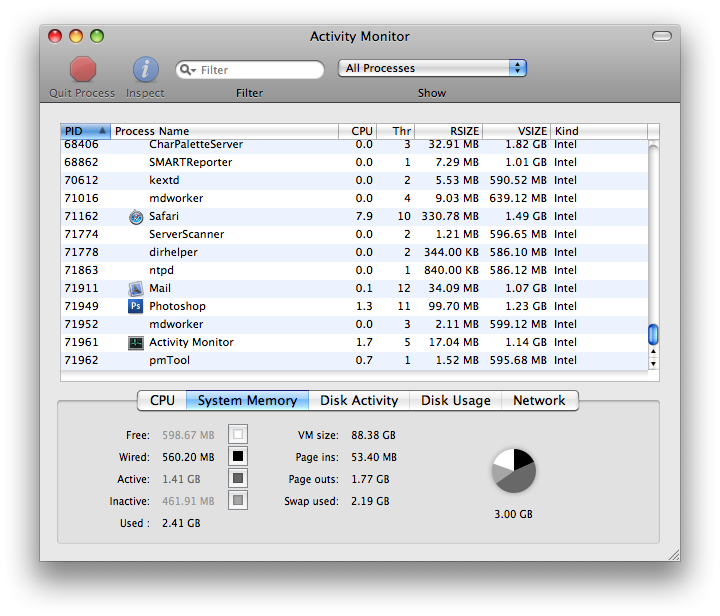Sort by RSIZE column header

pos(449,131)
